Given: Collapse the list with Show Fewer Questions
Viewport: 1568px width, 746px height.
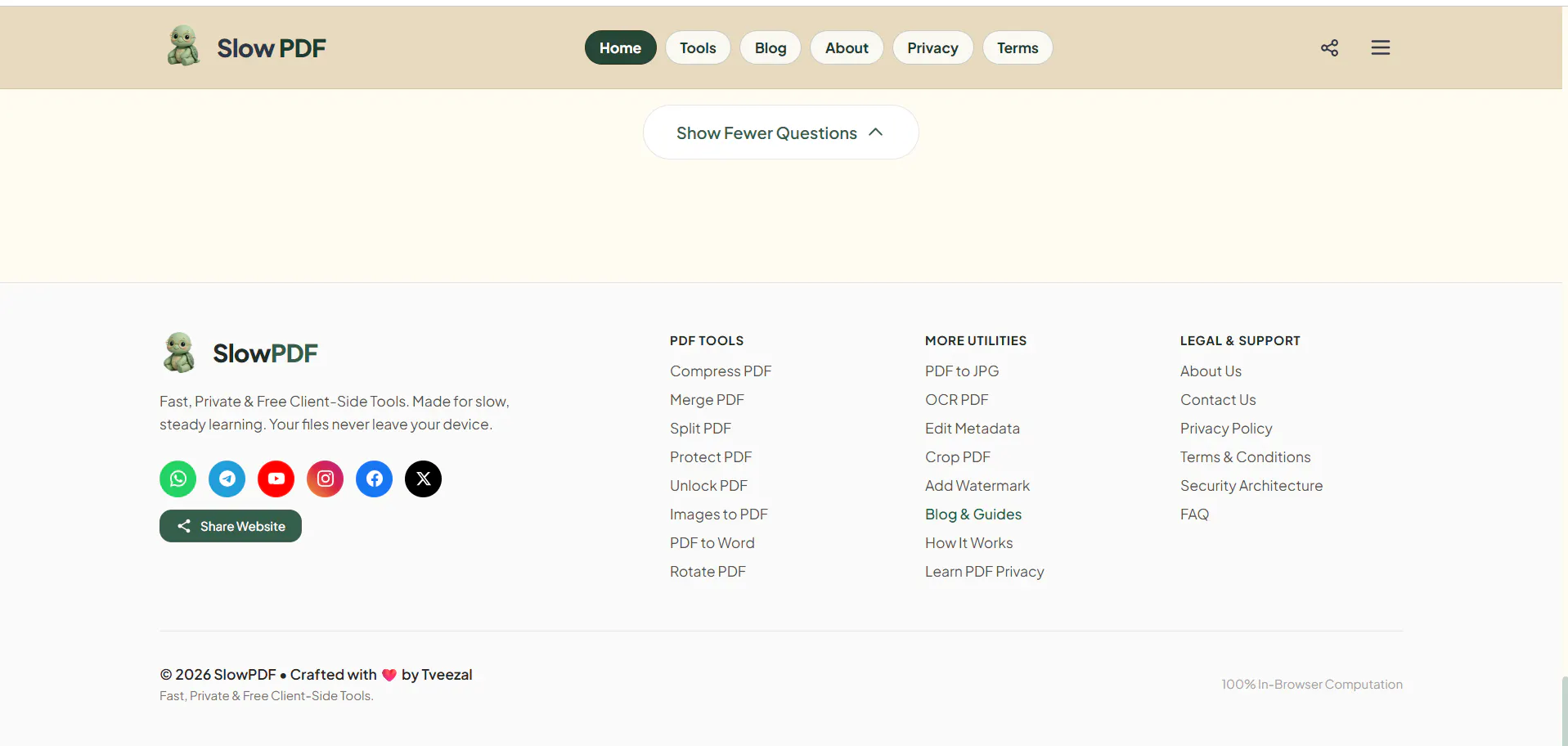Looking at the screenshot, I should 780,133.
